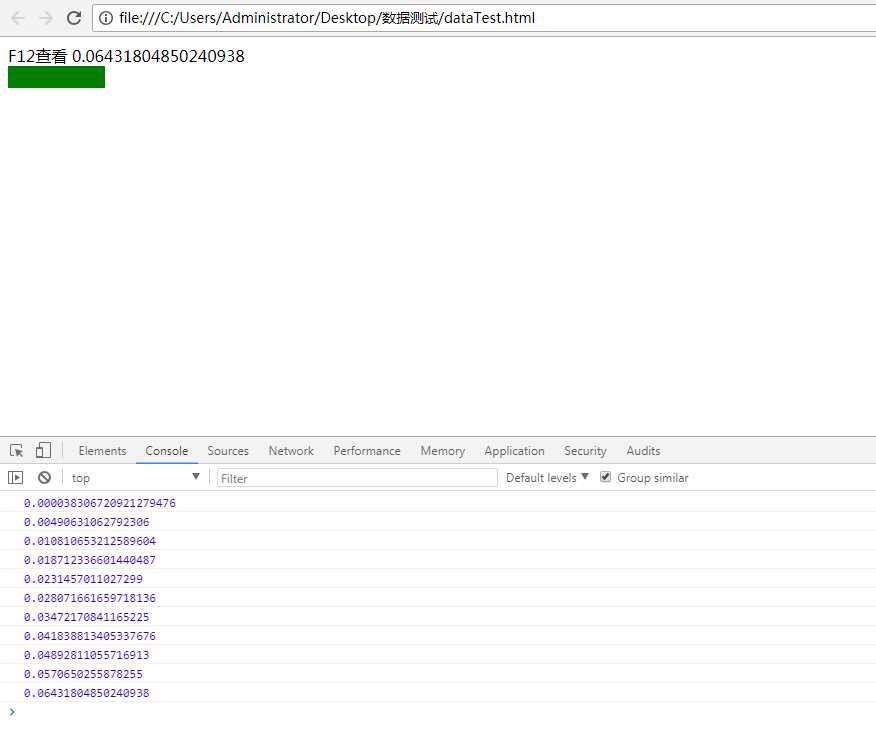Screen dimensions: 876x752
Task: Click the console Filter input field
Action: click(357, 478)
